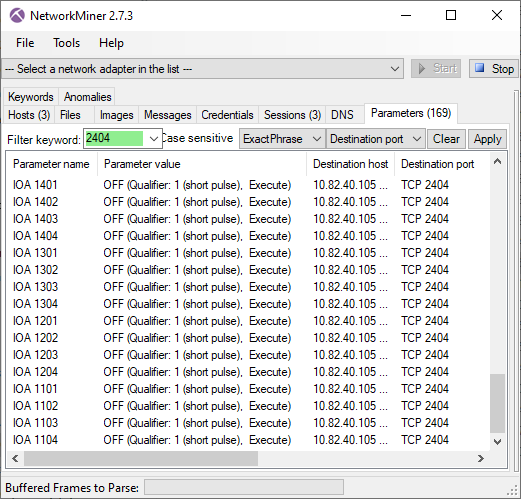Click the filter keyword field containing 2404
The width and height of the screenshot is (521, 499).
point(114,138)
